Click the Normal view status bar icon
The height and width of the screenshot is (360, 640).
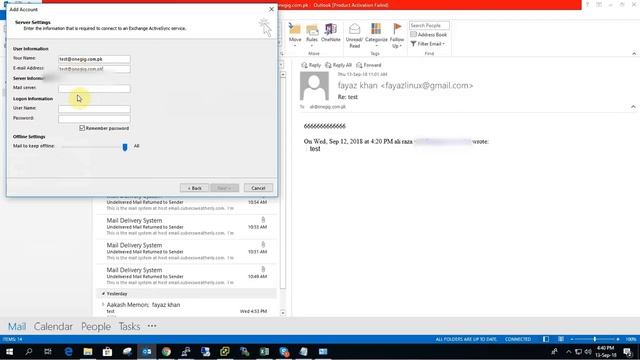click(546, 339)
